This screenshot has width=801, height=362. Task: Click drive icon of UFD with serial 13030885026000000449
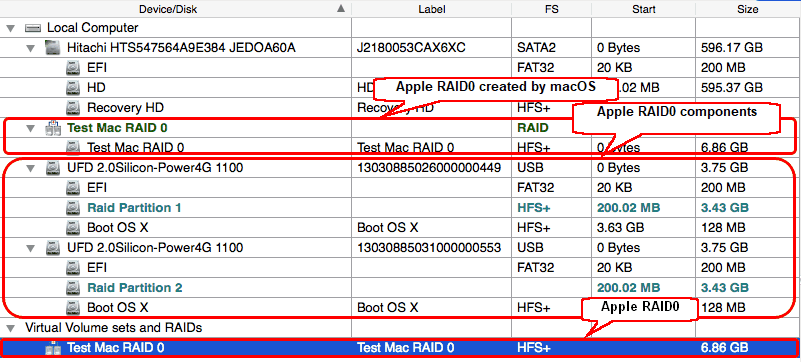click(53, 167)
